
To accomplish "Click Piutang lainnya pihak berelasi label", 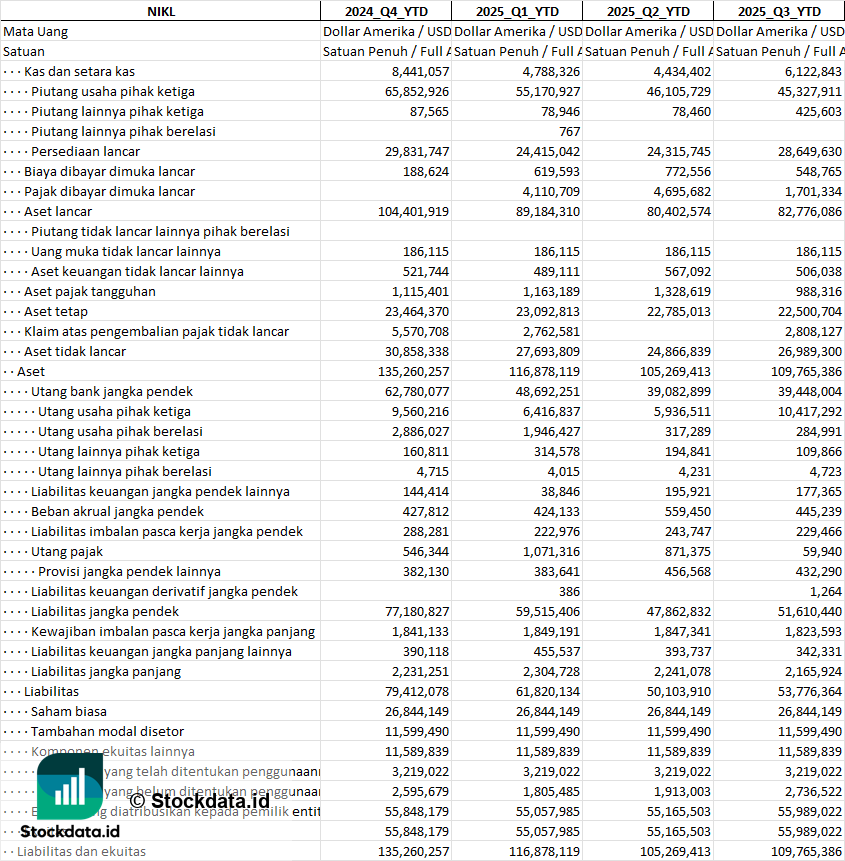I will [124, 132].
